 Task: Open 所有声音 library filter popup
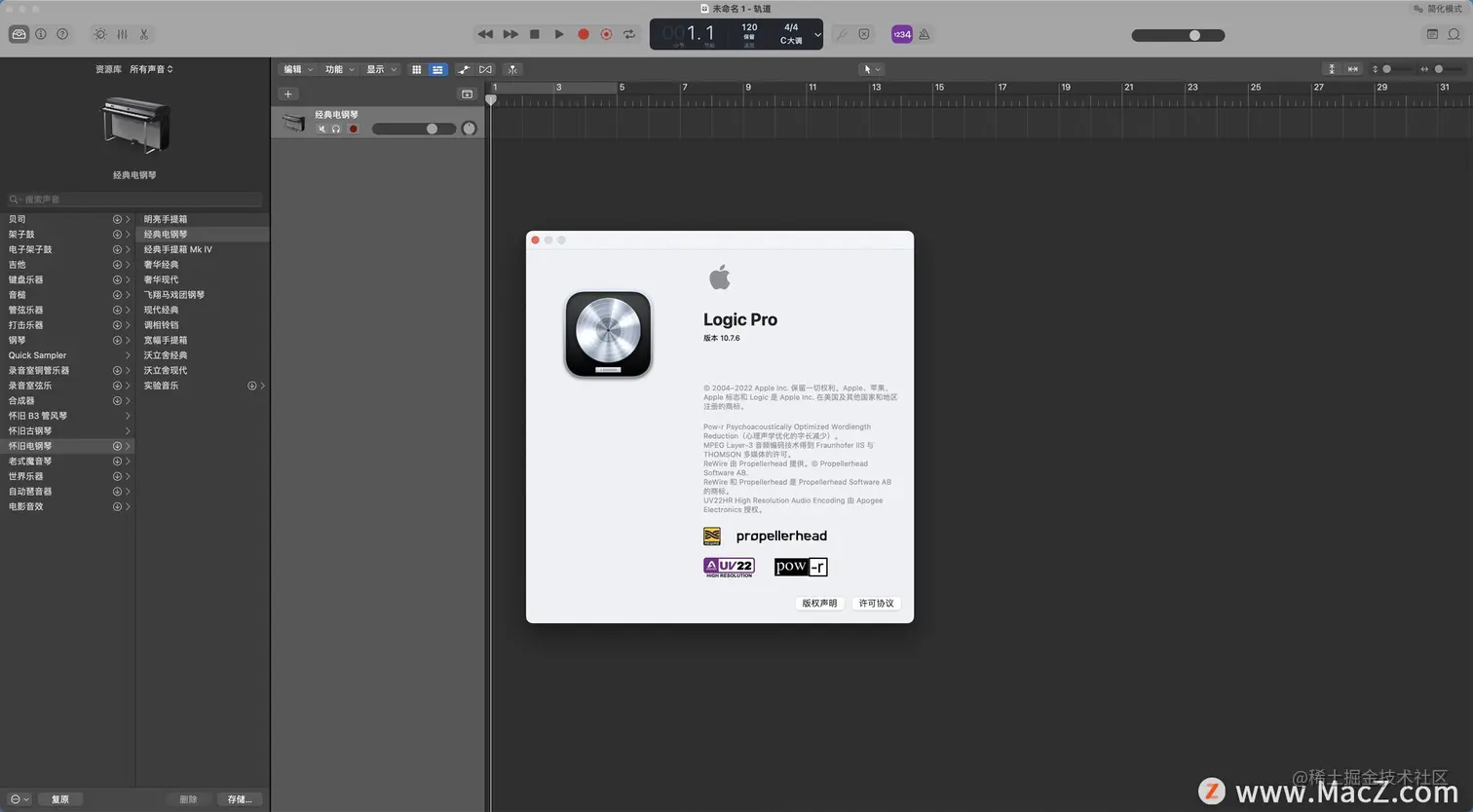click(151, 69)
